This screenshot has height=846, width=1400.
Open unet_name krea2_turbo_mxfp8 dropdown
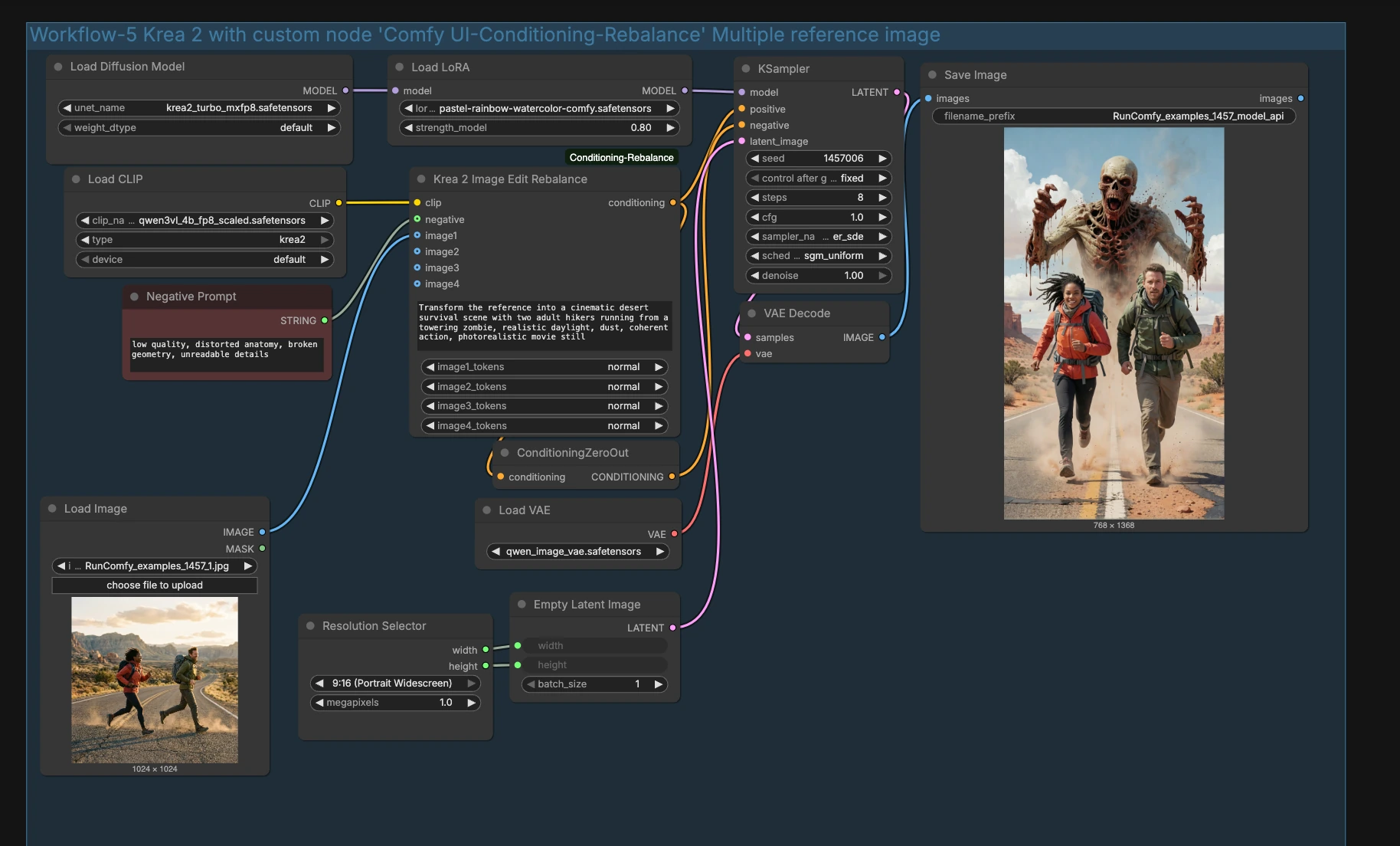(x=199, y=108)
